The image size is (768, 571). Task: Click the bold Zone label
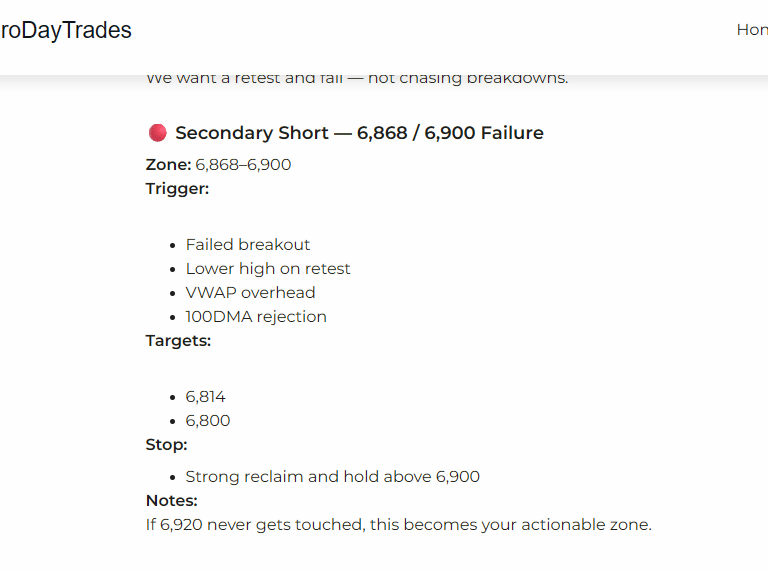click(168, 164)
